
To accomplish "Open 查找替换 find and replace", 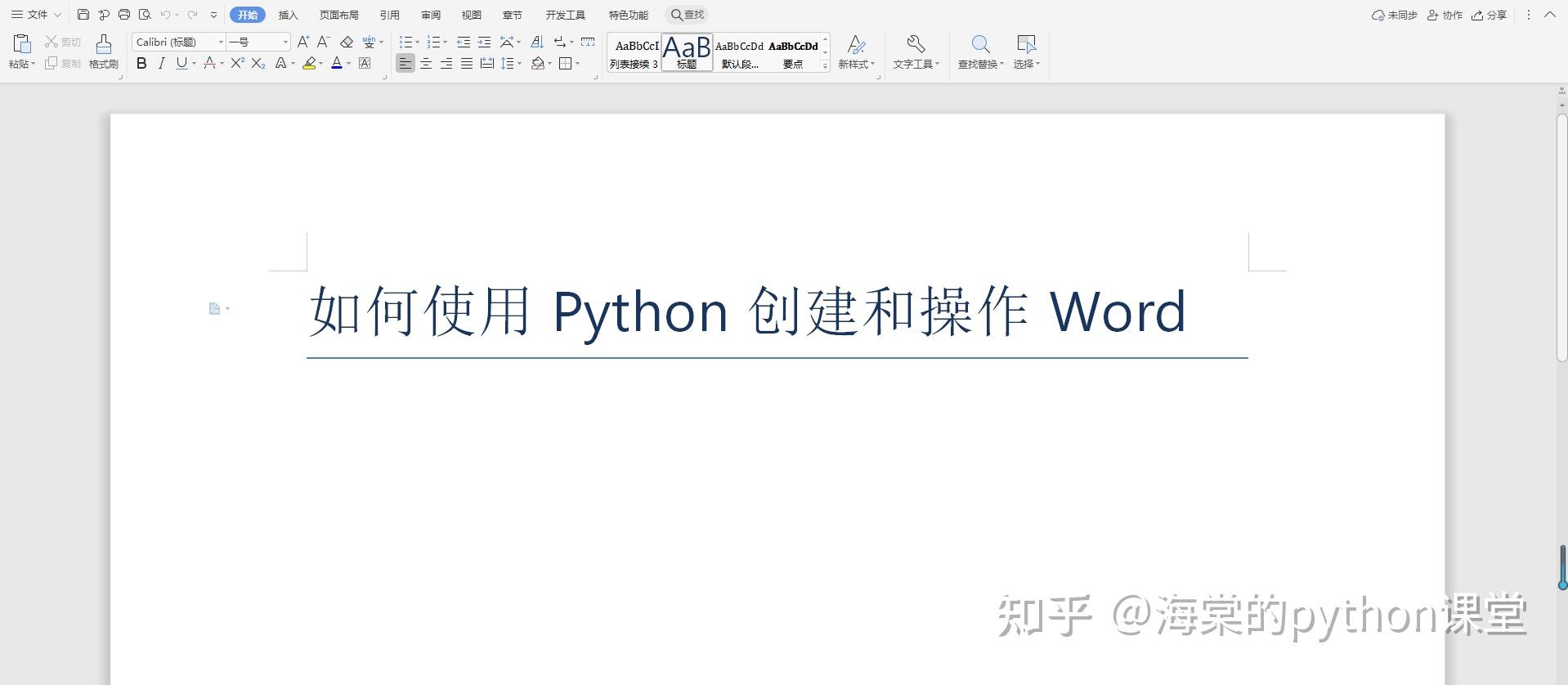I will [980, 51].
